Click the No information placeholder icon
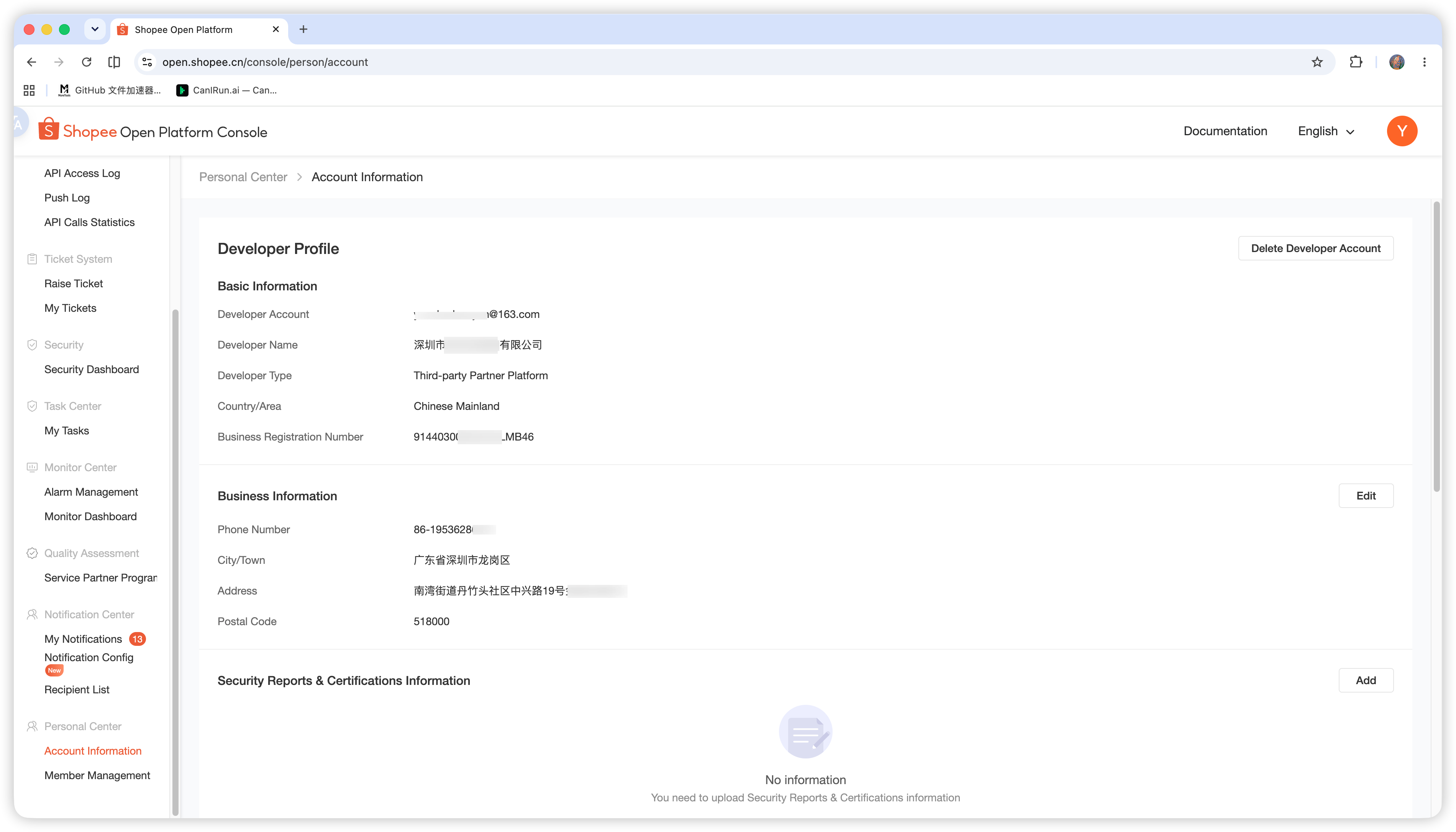This screenshot has height=832, width=1456. (x=805, y=731)
